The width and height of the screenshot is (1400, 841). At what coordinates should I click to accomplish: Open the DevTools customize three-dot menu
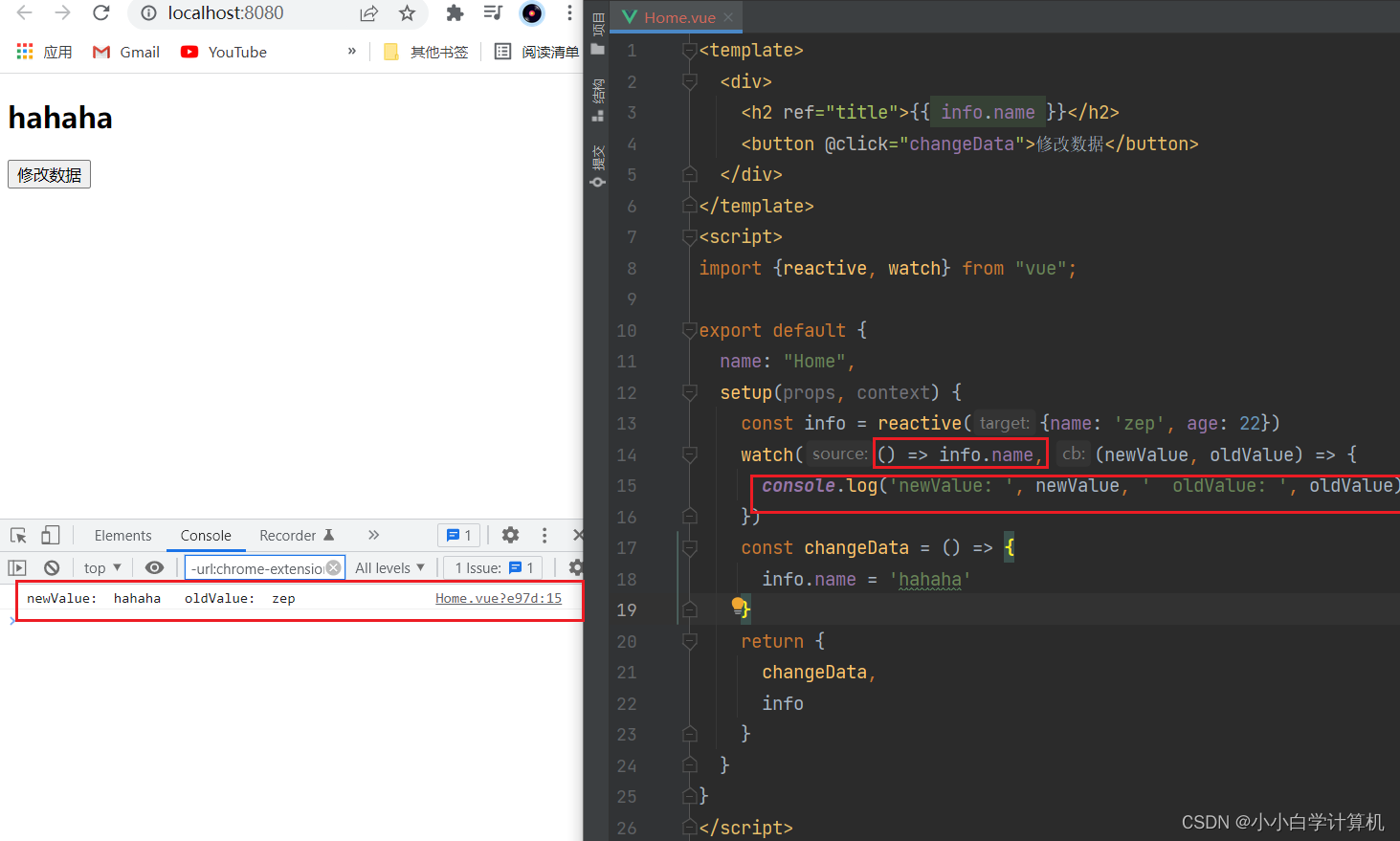(x=544, y=536)
